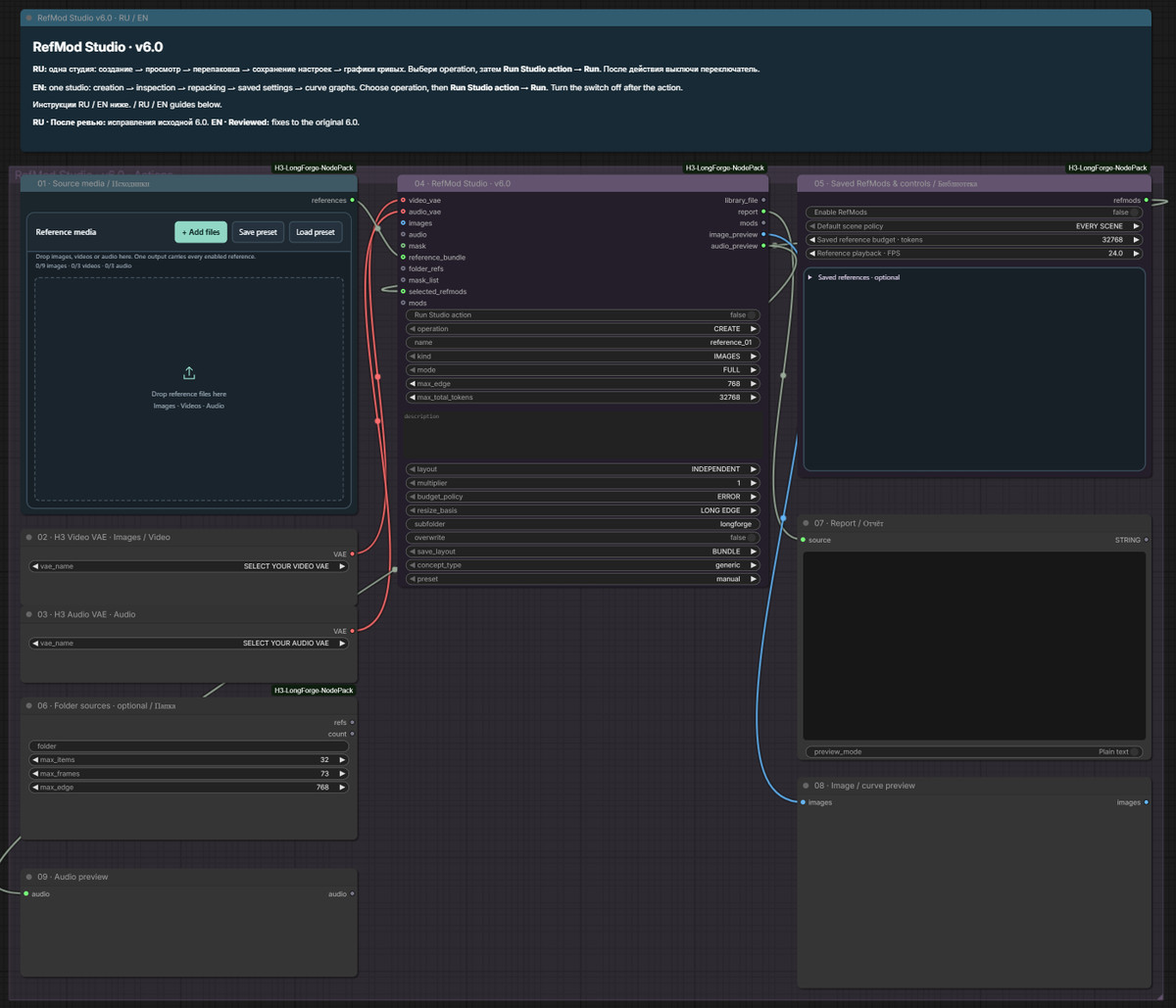This screenshot has height=1008, width=1176.
Task: Collapse the 02 H3 Video VAE node dot
Action: 29,537
